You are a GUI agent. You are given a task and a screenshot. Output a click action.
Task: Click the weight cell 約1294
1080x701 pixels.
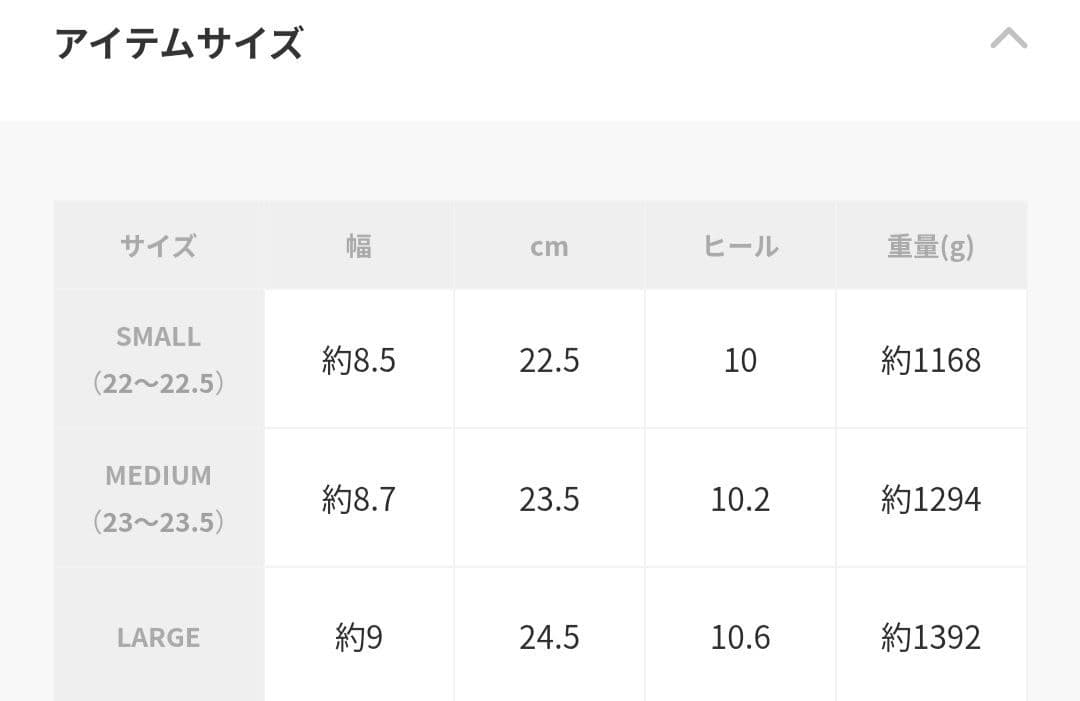click(x=930, y=499)
